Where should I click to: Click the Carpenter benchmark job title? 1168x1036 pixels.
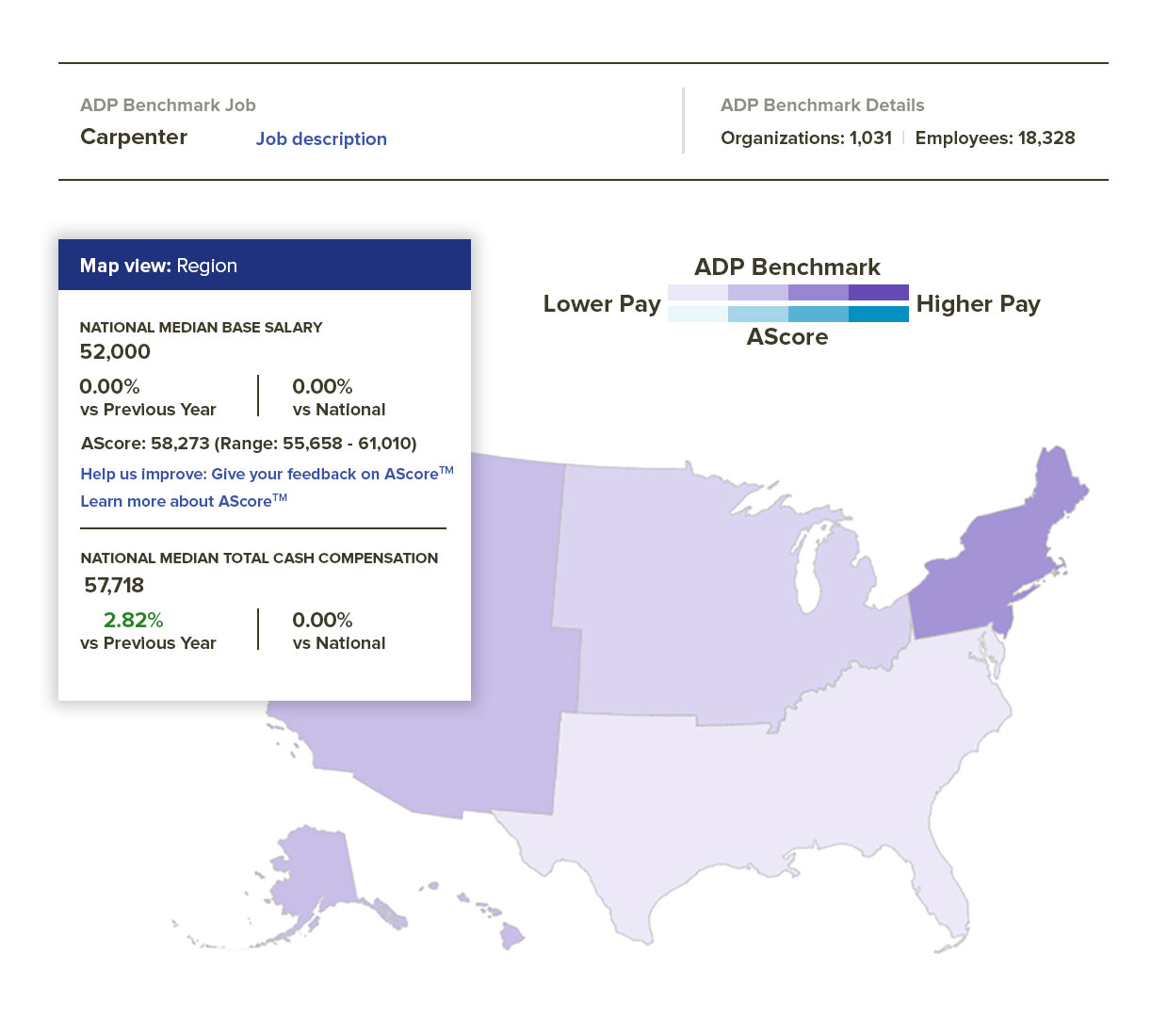click(x=134, y=138)
